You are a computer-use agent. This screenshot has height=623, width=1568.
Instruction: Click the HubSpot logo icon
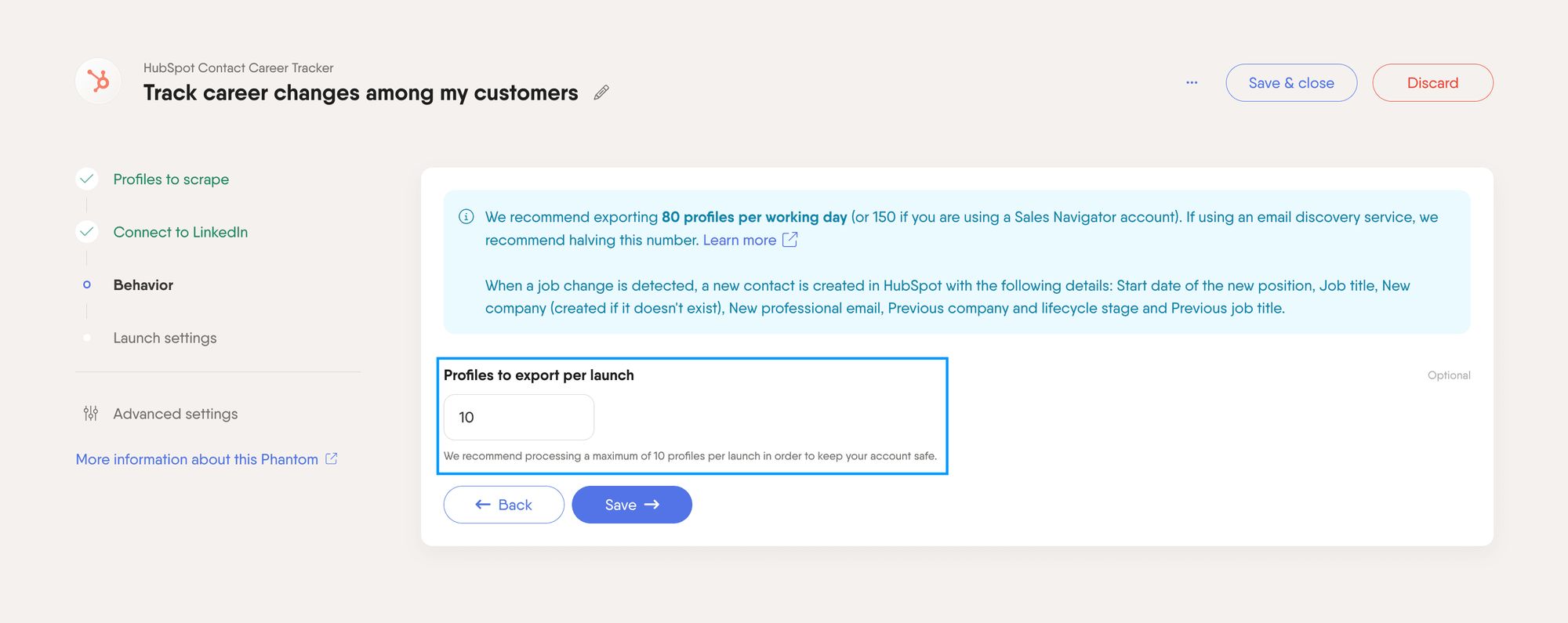98,81
